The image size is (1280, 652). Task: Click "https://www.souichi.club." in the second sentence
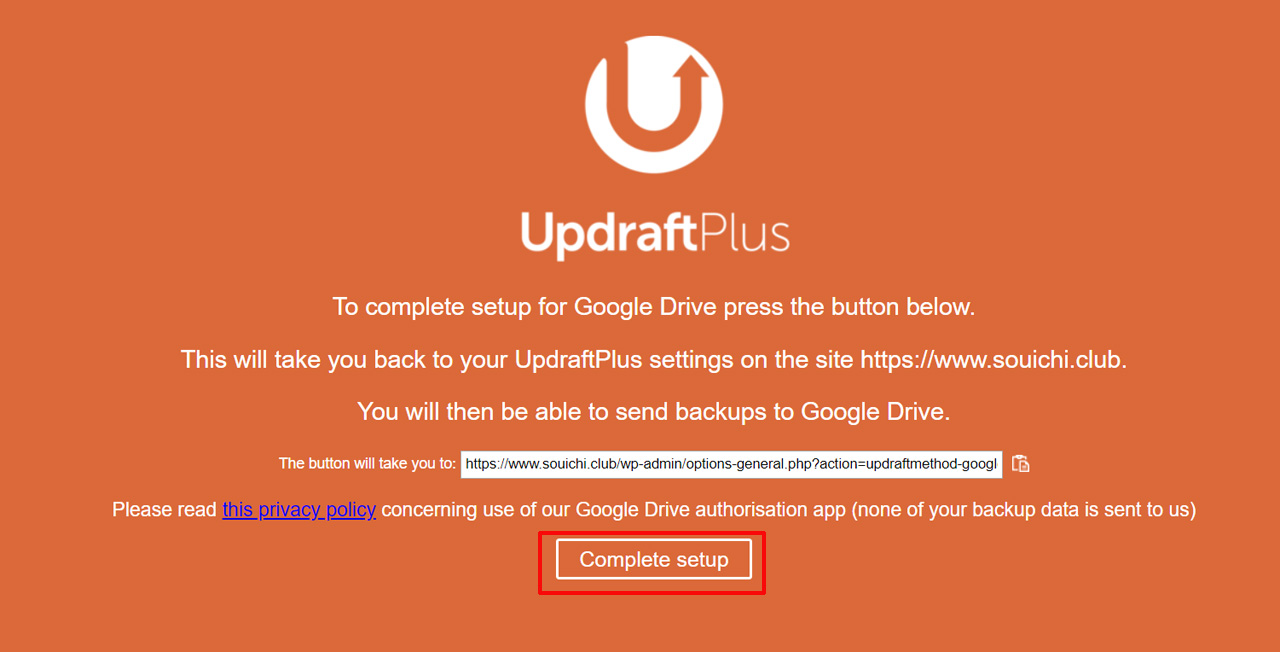994,360
